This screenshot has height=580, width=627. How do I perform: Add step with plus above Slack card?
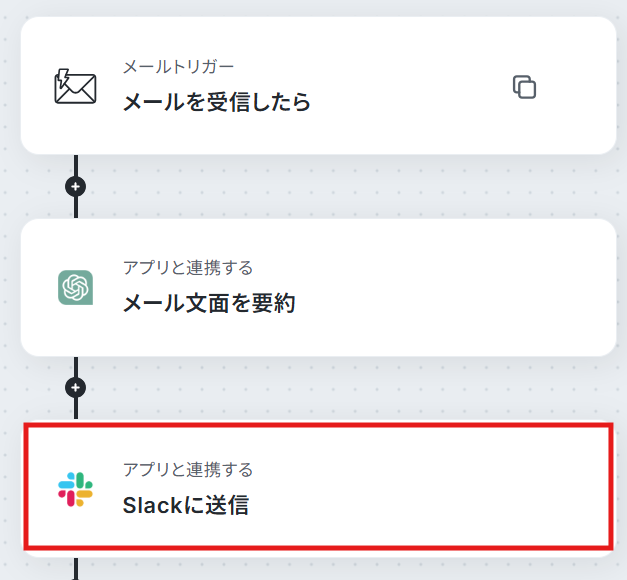76,388
